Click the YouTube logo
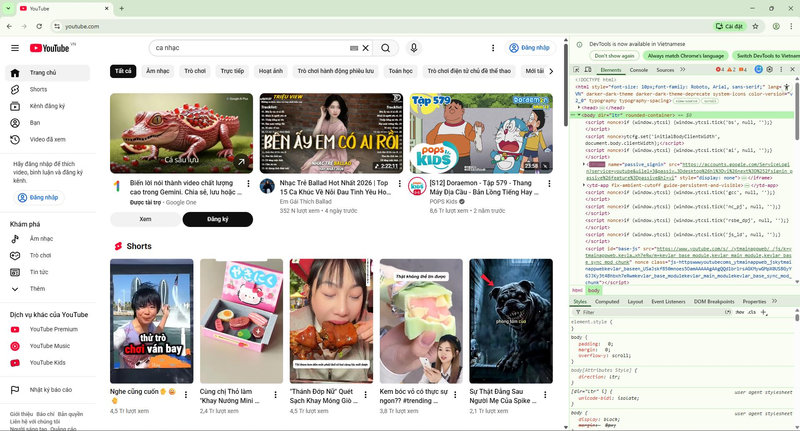Screen dimensions: 800x431 (49, 48)
